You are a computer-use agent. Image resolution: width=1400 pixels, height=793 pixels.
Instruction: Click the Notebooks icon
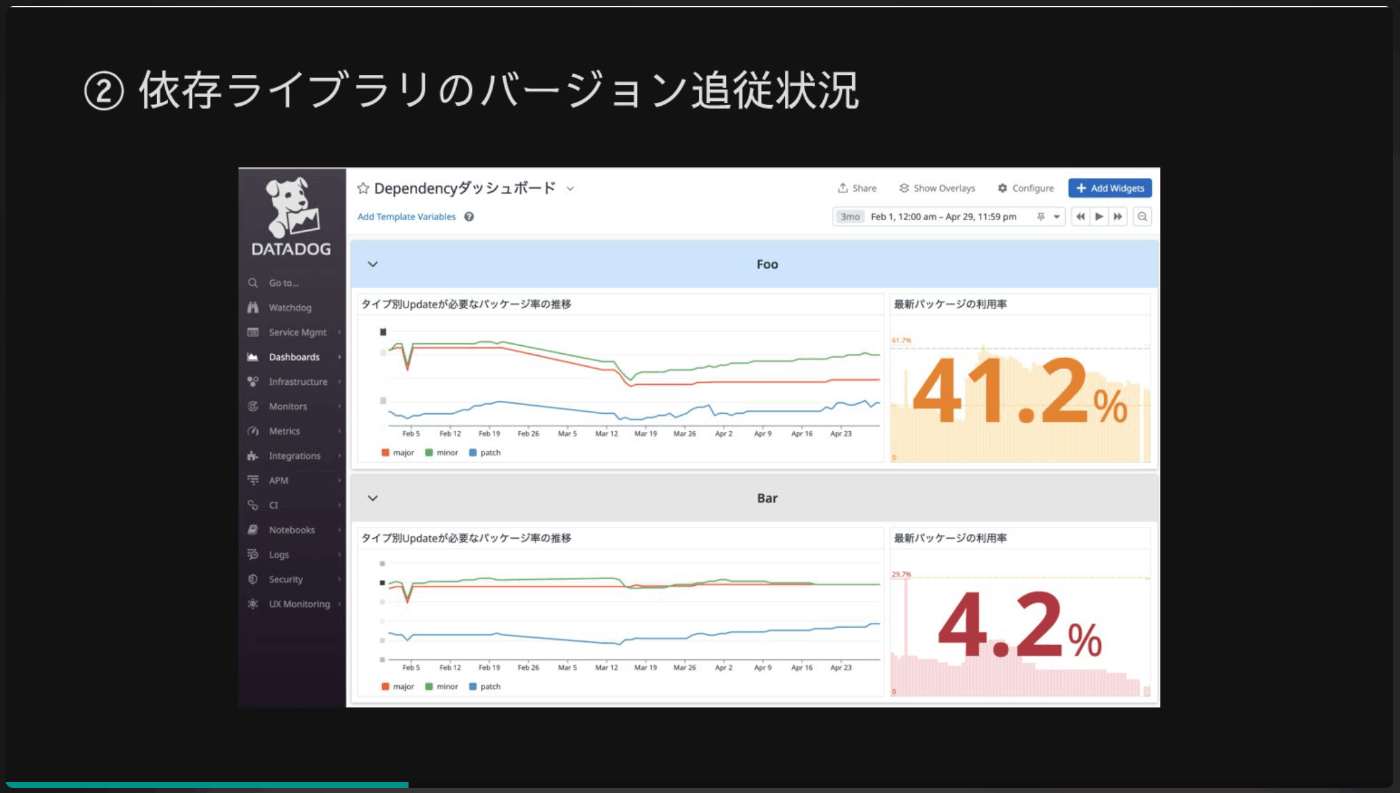pos(253,530)
